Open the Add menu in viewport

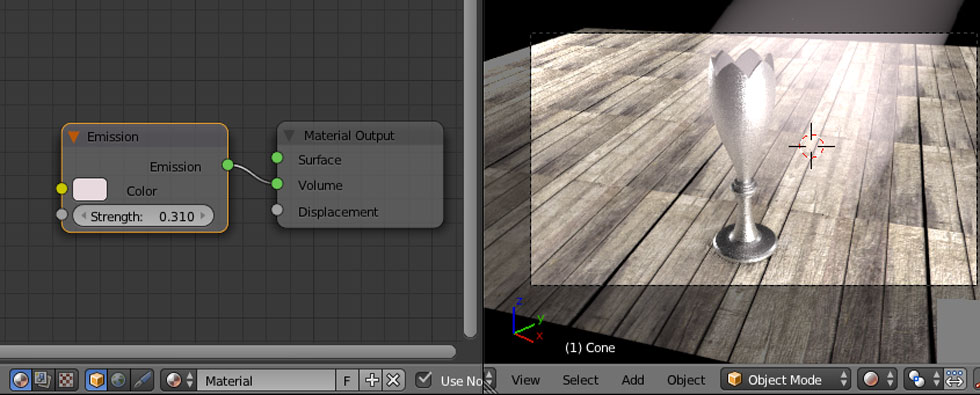(632, 380)
